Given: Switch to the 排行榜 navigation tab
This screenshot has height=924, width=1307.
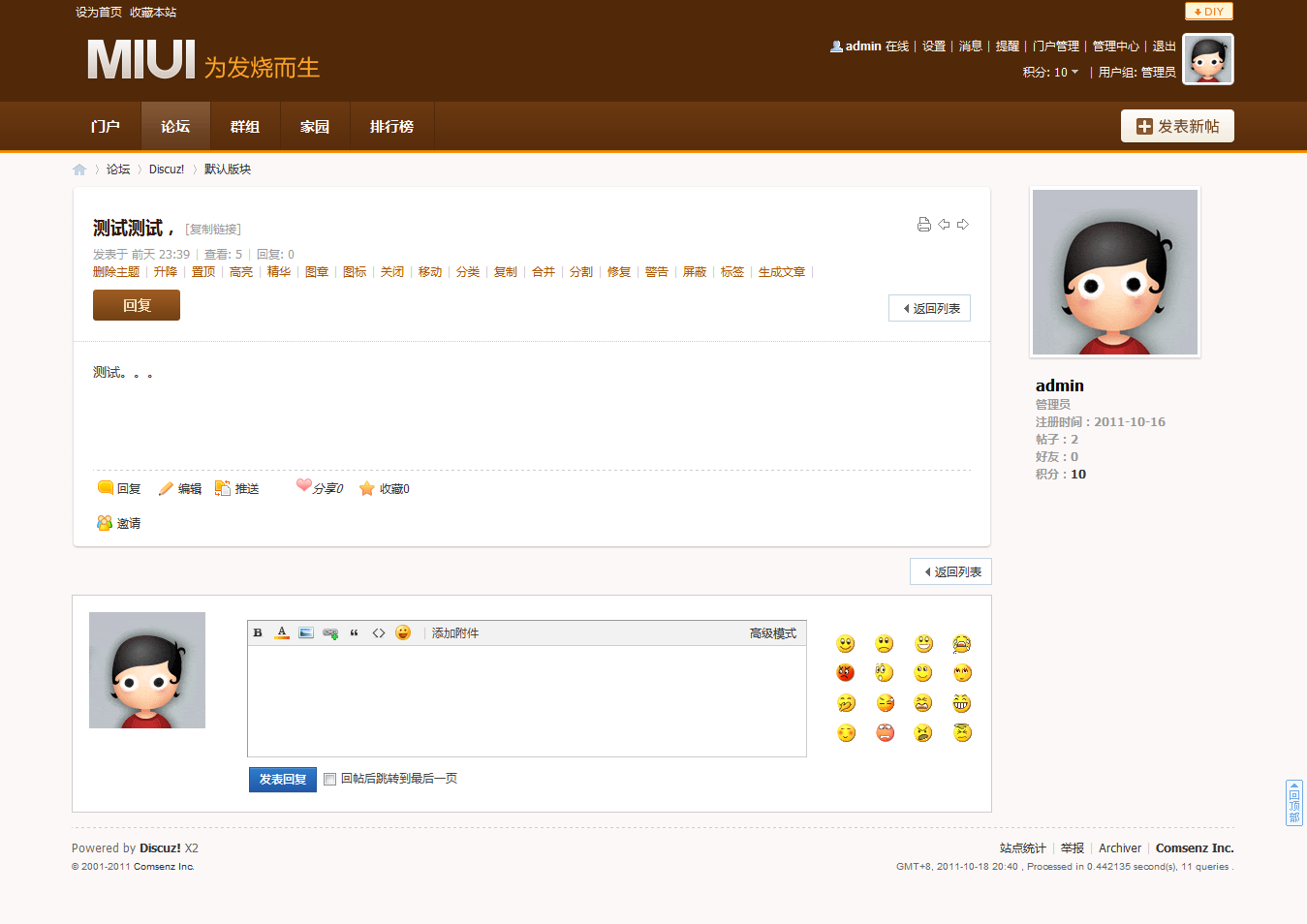Looking at the screenshot, I should point(391,127).
